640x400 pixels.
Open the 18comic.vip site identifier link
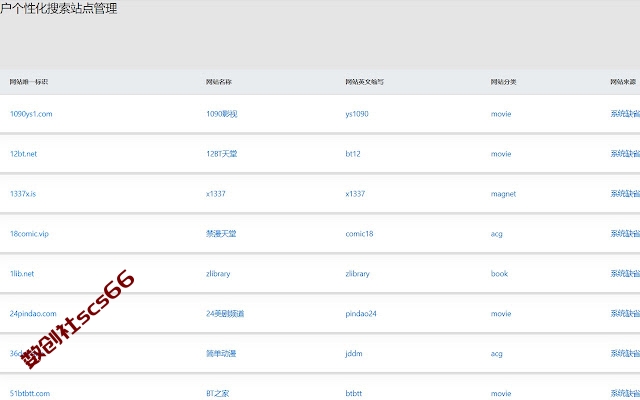pyautogui.click(x=29, y=234)
